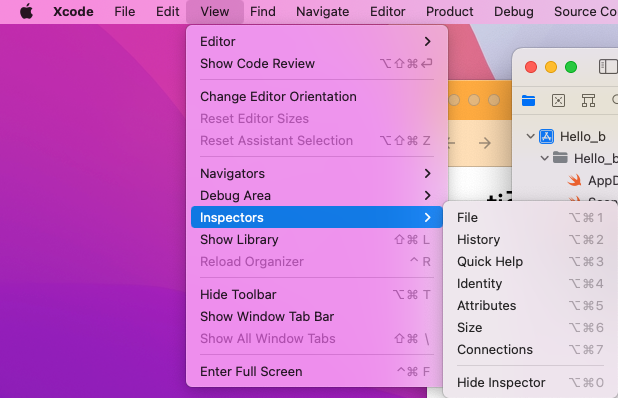This screenshot has height=398, width=618.
Task: Collapse the Hello_b project root
Action: [531, 136]
